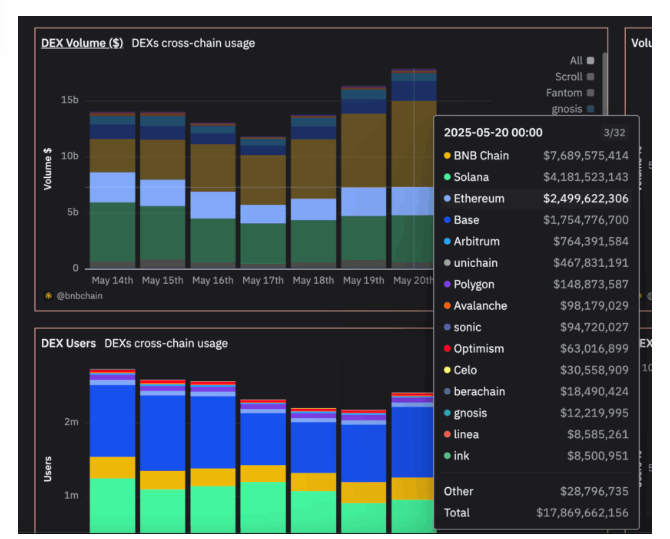Click the May 17th x-axis label
Image resolution: width=670 pixels, height=539 pixels.
point(263,280)
